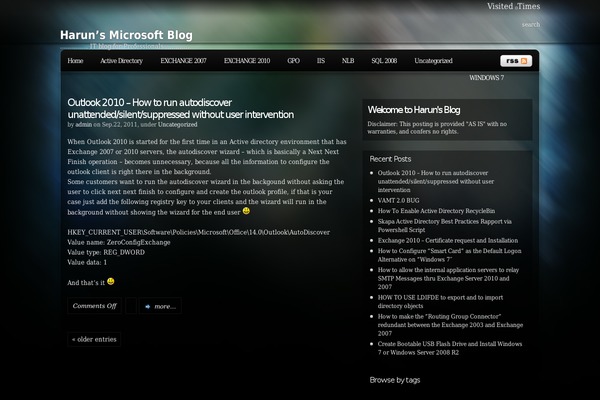Click the blue arrow icon beside more
Image resolution: width=600 pixels, height=400 pixels.
(148, 307)
